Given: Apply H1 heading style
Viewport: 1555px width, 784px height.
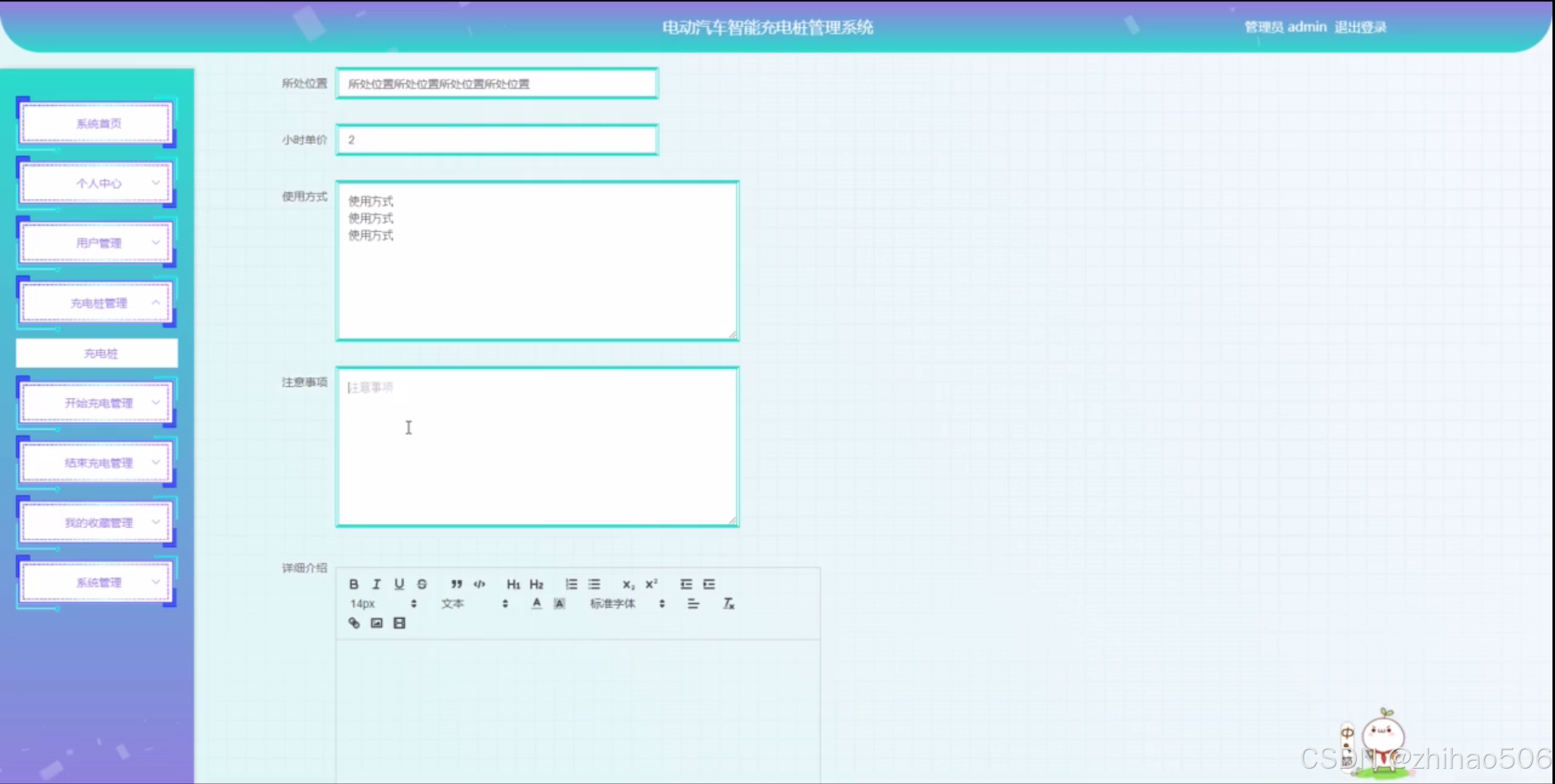Looking at the screenshot, I should 513,584.
